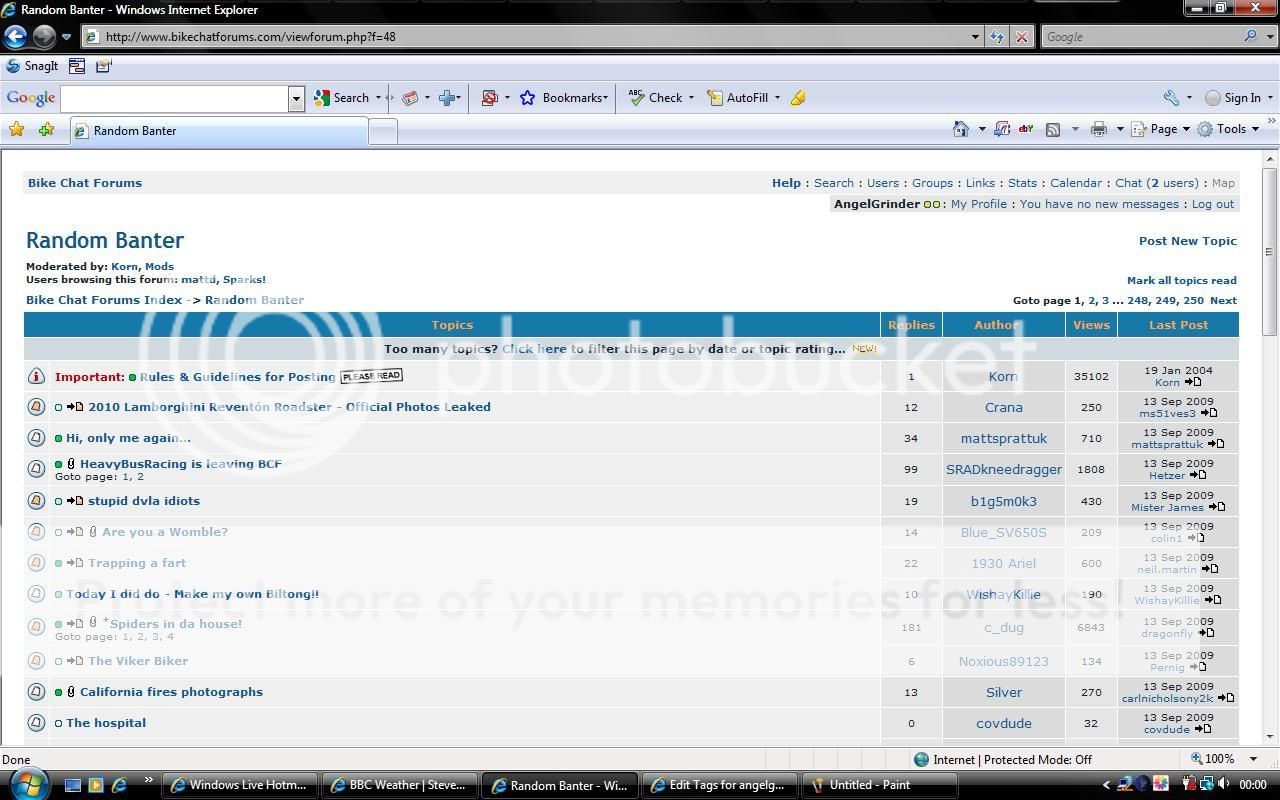Click the Post New Topic link
The height and width of the screenshot is (800, 1280).
point(1187,241)
